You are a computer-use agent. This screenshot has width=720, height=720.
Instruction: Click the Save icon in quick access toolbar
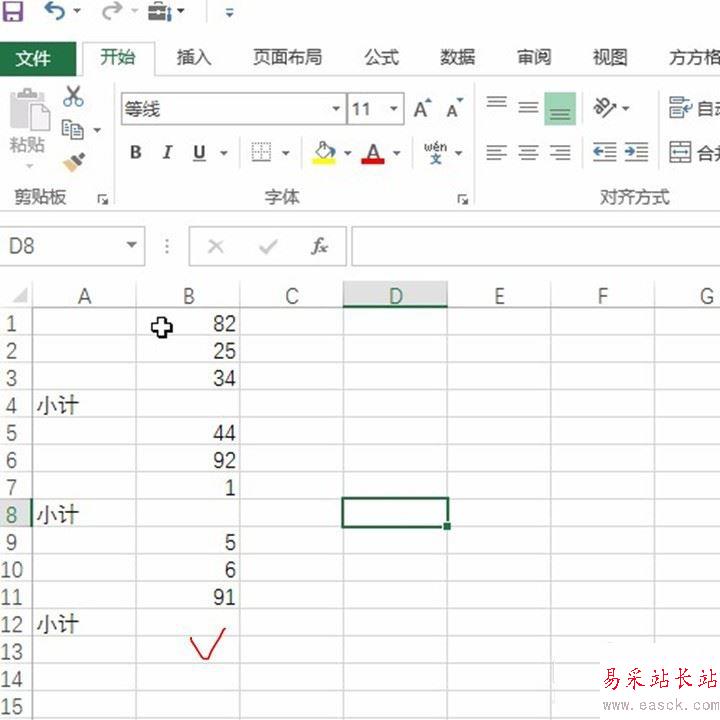[12, 11]
